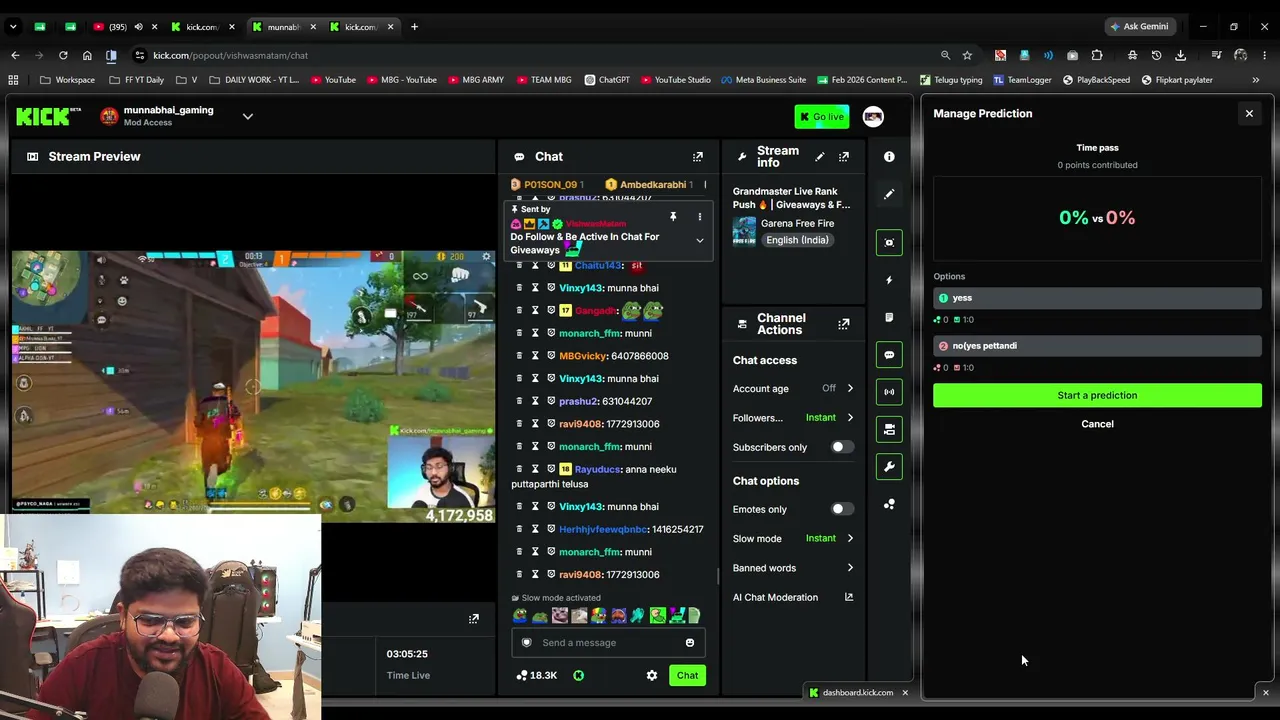Click the Vinxy143 username above Gangadh
1280x720 pixels.
tap(580, 288)
